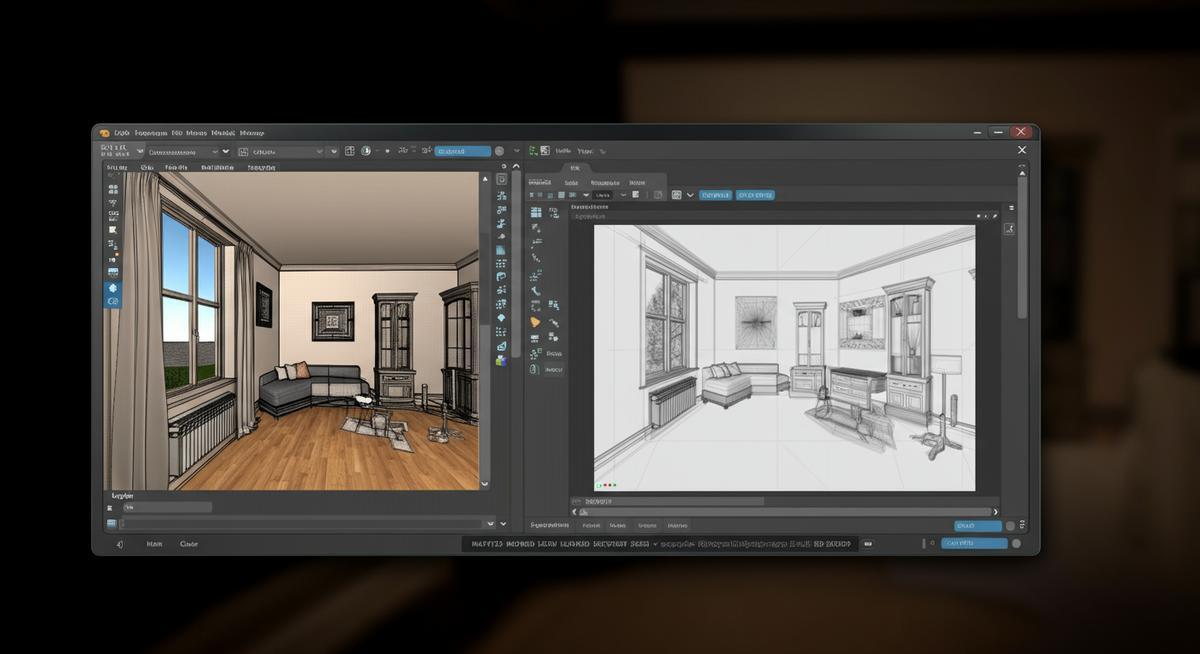Select the handset-shaped tool in wireframe panel toolbar
Screen dimensions: 1200x654
535,291
